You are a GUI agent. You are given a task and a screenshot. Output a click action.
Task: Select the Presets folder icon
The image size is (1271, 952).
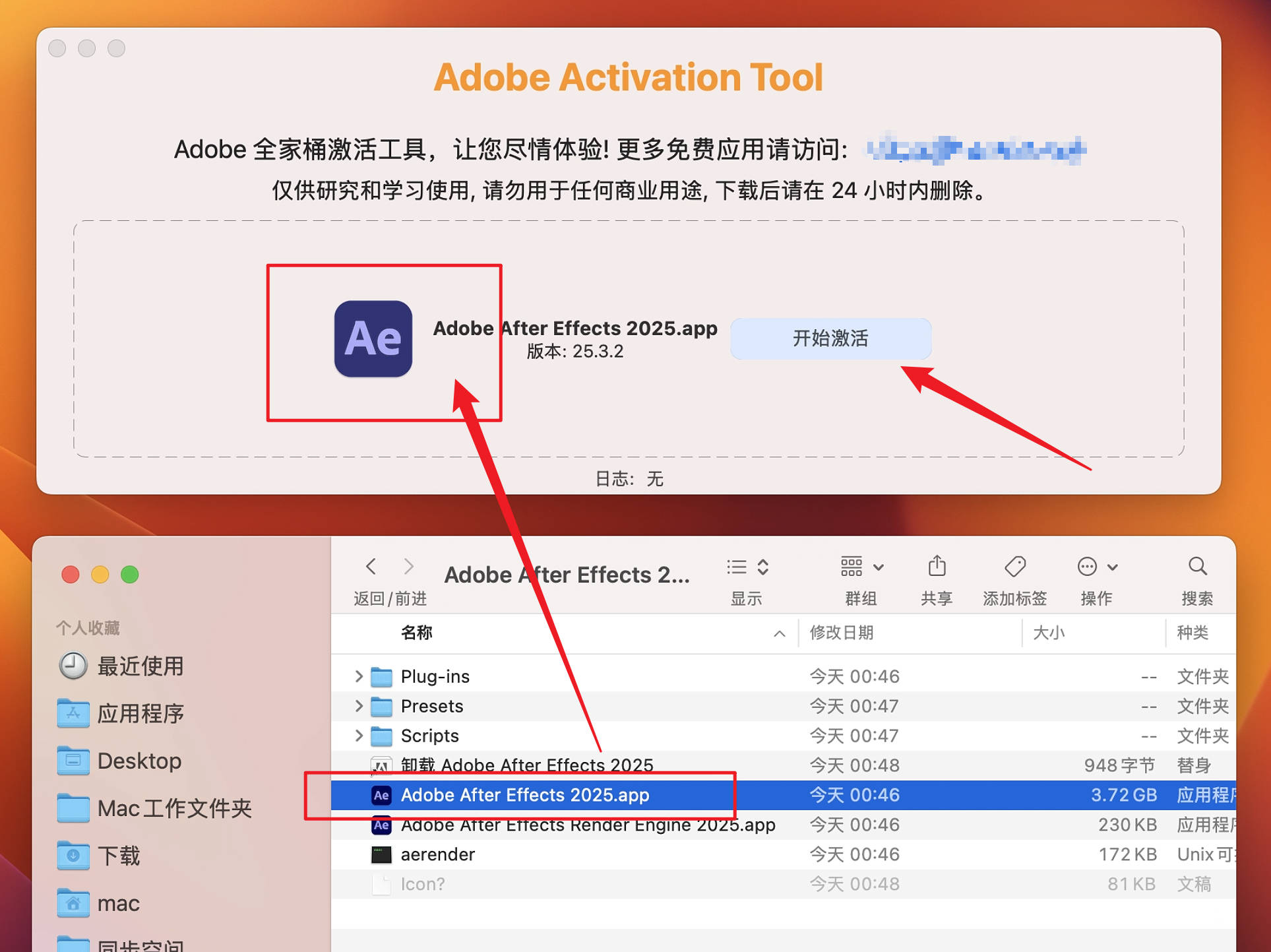coord(381,706)
